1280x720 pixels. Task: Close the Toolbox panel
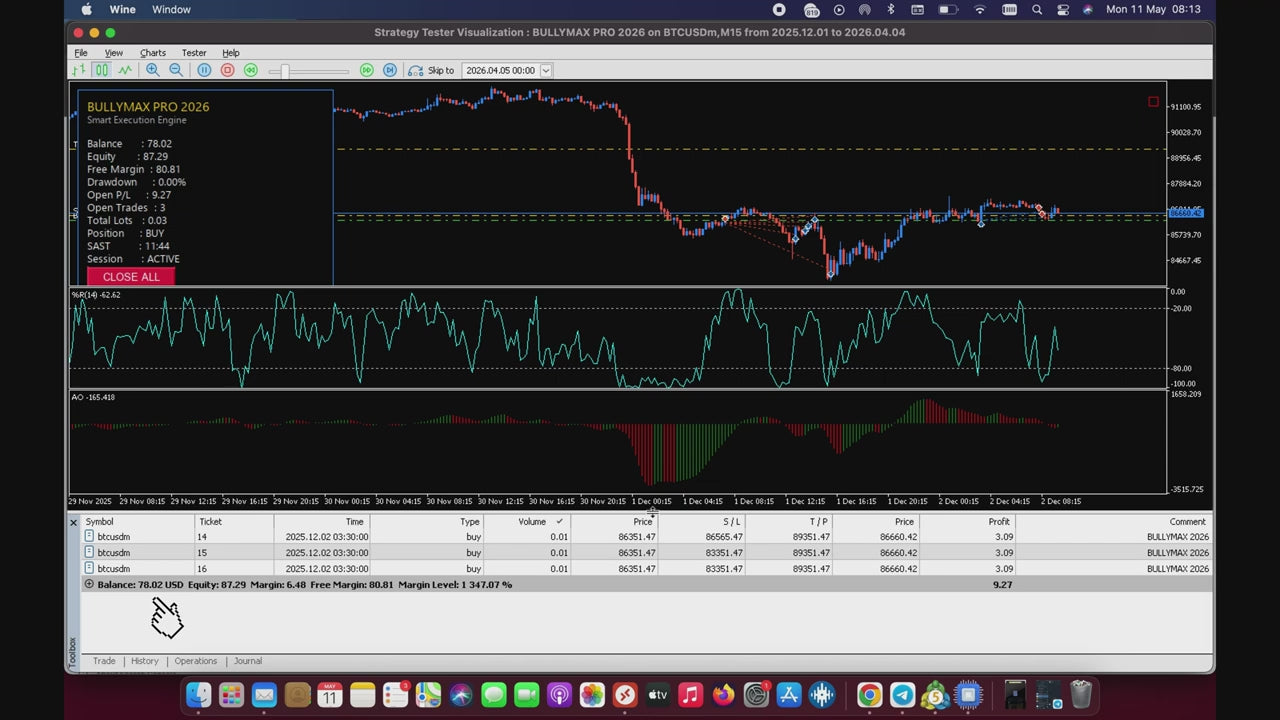click(73, 522)
